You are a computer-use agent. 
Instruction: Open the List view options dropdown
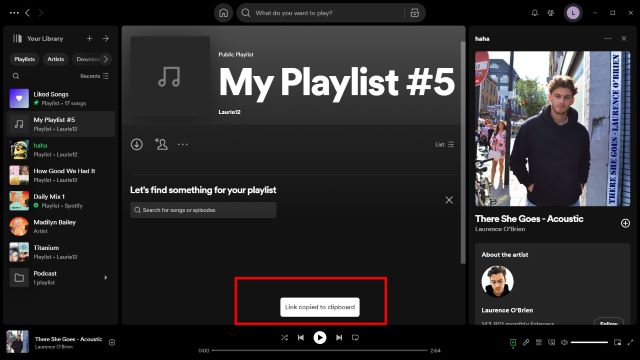tap(444, 144)
